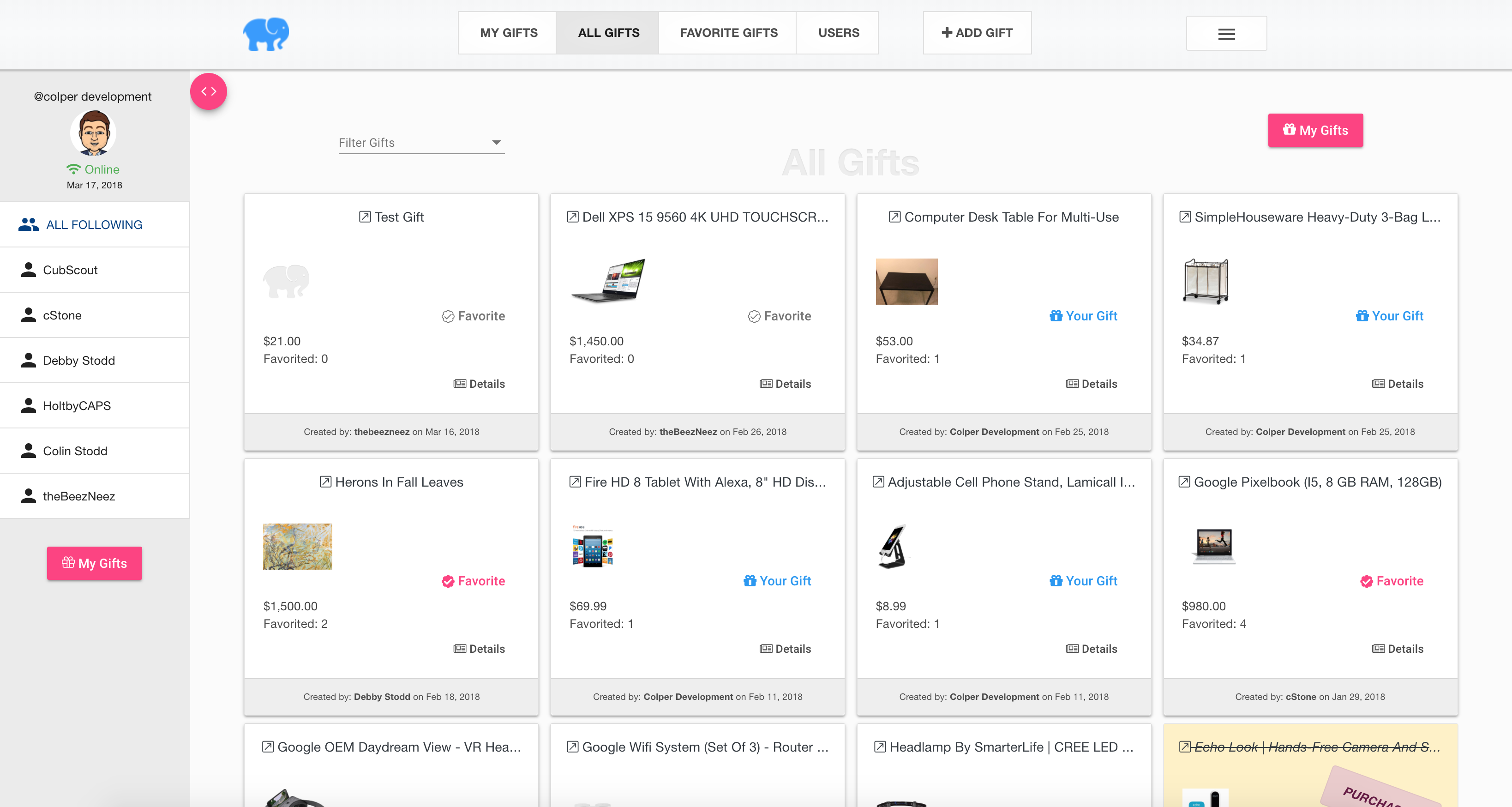
Task: Select cStone in the following list
Action: point(95,315)
